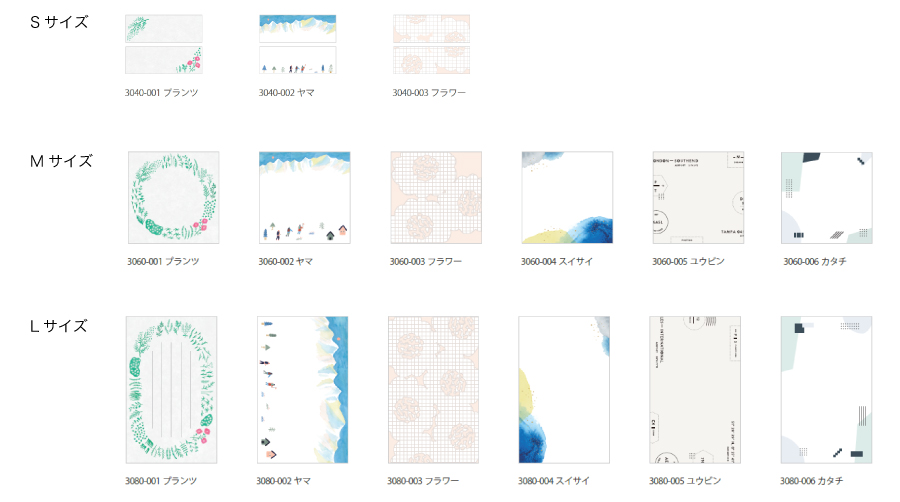
Task: Select L size 3080-006 カタチ design
Action: [x=826, y=389]
